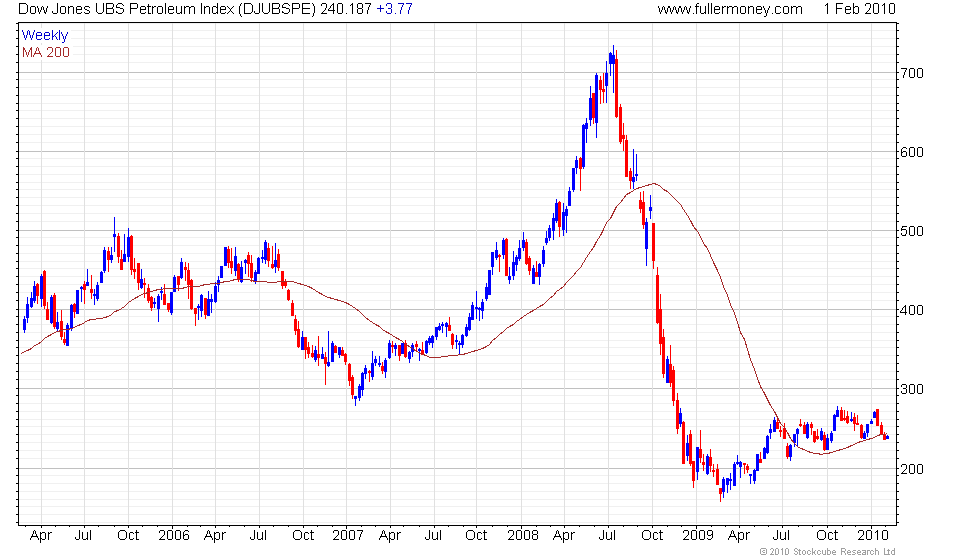
Task: Click the 300 y-axis label
Action: [912, 389]
